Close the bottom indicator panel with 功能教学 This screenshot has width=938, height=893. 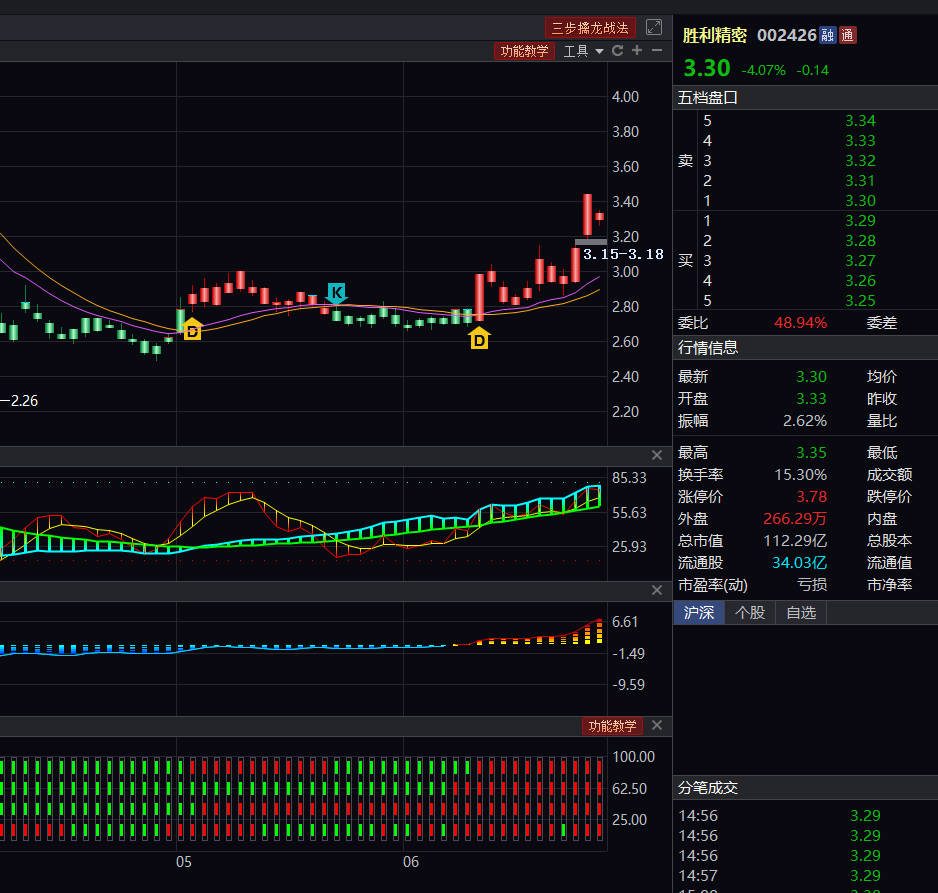[x=657, y=726]
